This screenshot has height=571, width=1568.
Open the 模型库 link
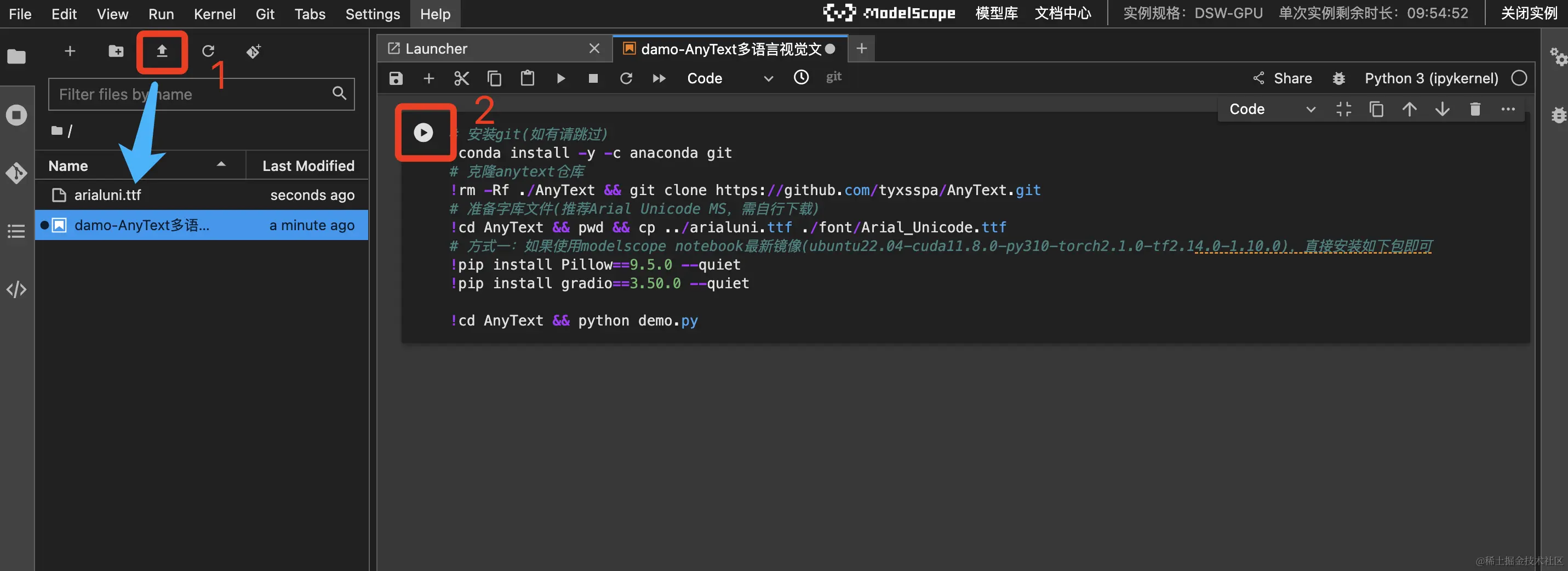click(x=997, y=13)
